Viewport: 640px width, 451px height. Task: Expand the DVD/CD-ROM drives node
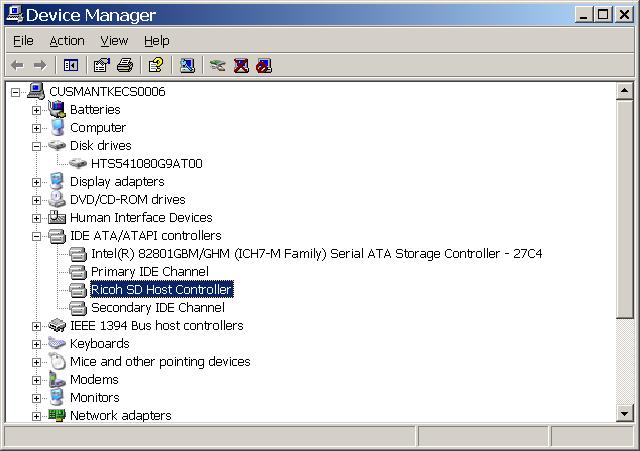(x=36, y=200)
